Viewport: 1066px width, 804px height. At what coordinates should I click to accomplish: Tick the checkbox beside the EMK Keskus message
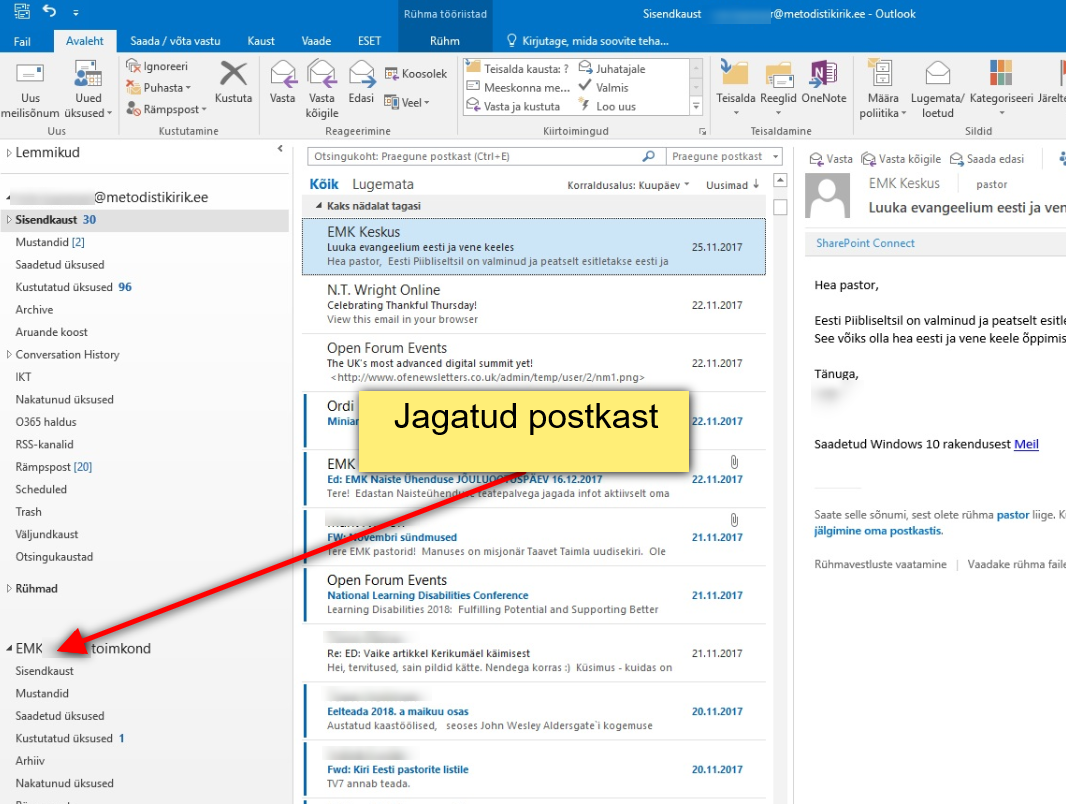tap(780, 207)
